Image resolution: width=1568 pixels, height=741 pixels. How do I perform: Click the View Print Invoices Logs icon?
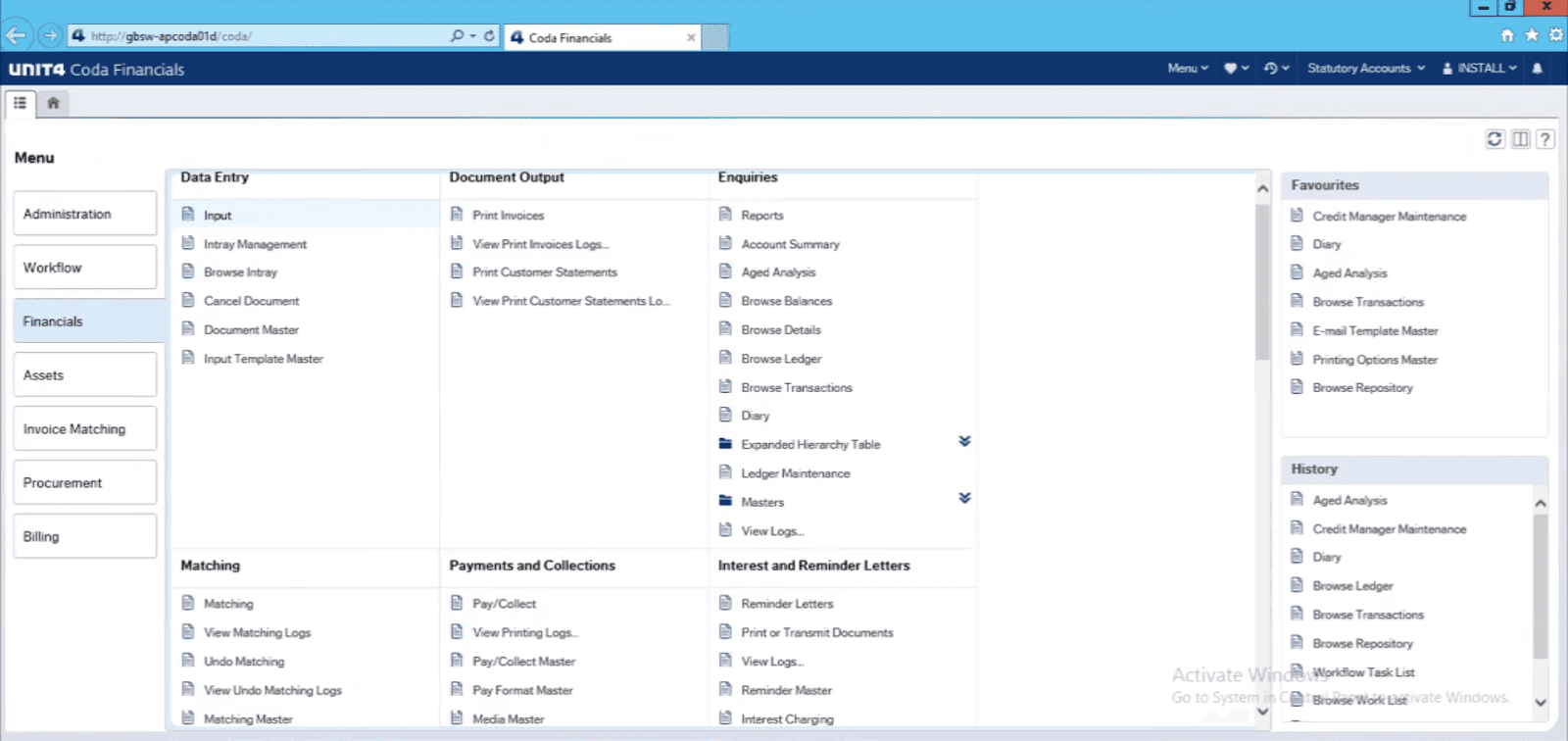[x=457, y=243]
